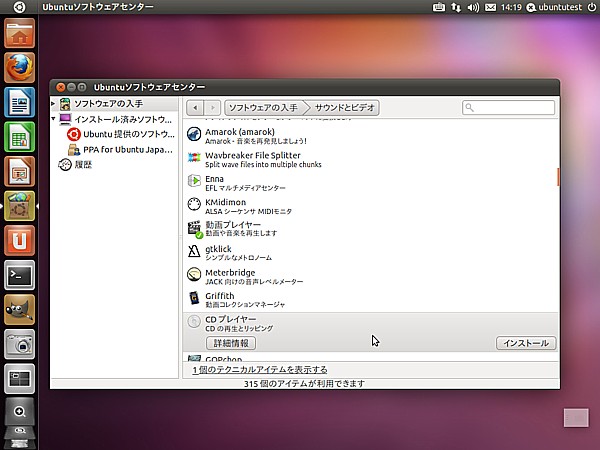Open the 14:19 clock menu
This screenshot has width=600, height=450.
[511, 7]
